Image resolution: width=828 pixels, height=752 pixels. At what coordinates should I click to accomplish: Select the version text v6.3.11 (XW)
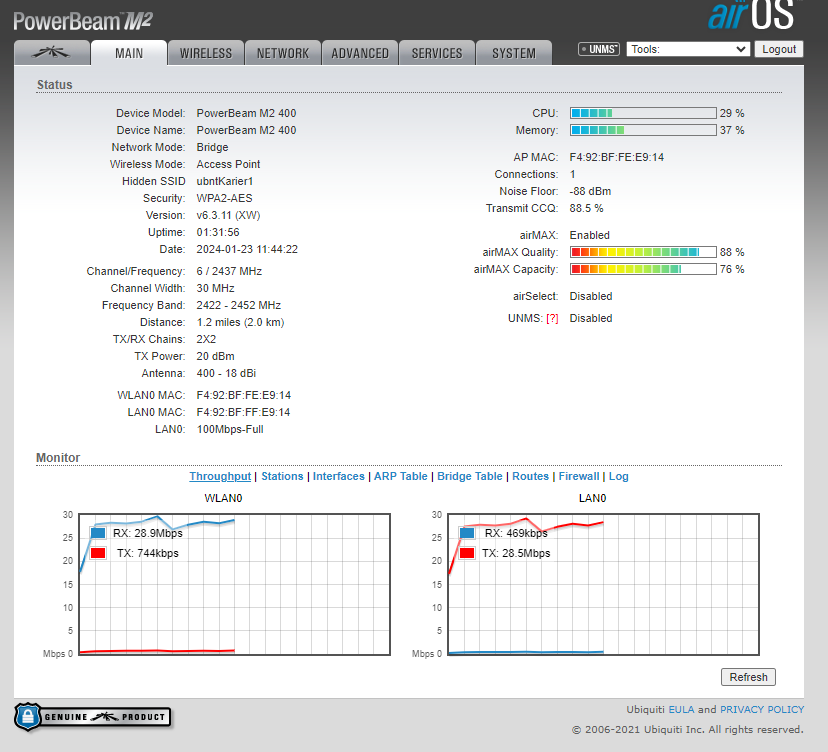click(228, 215)
